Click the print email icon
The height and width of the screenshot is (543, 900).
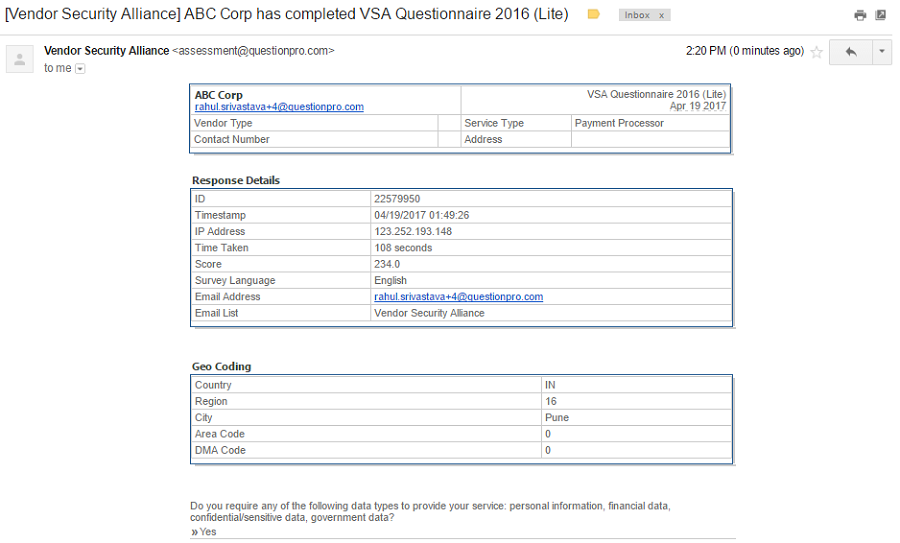(x=860, y=15)
